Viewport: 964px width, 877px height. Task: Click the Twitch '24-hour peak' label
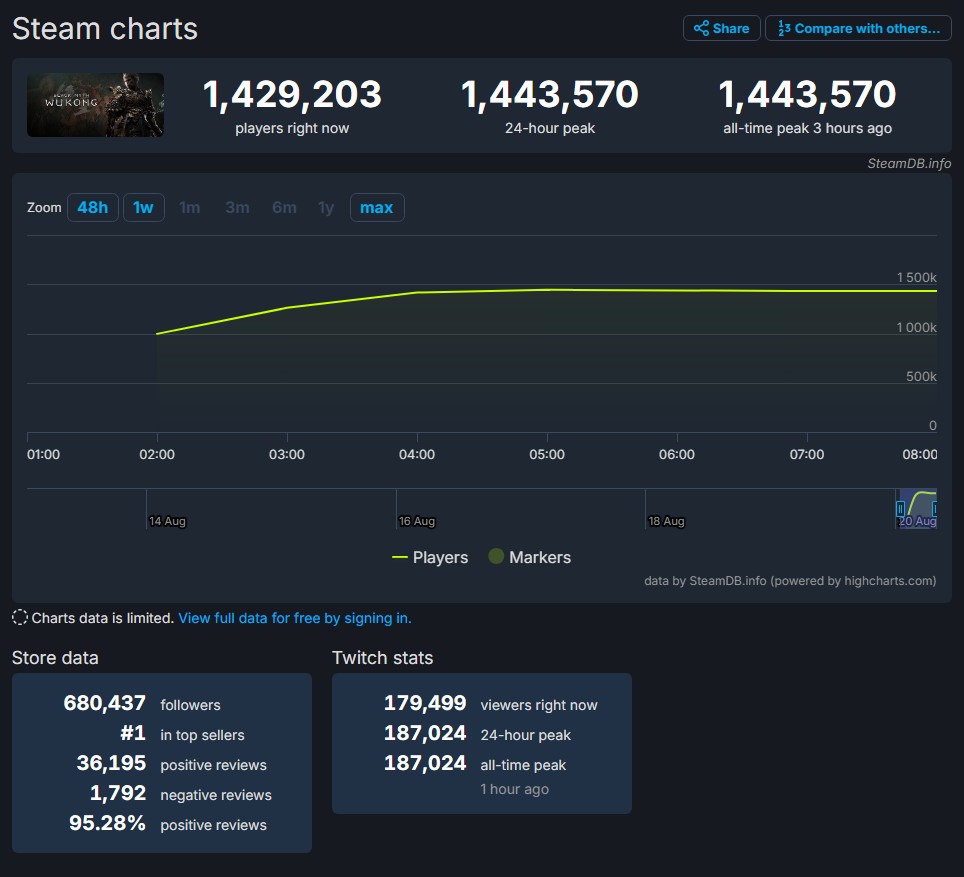pyautogui.click(x=526, y=735)
